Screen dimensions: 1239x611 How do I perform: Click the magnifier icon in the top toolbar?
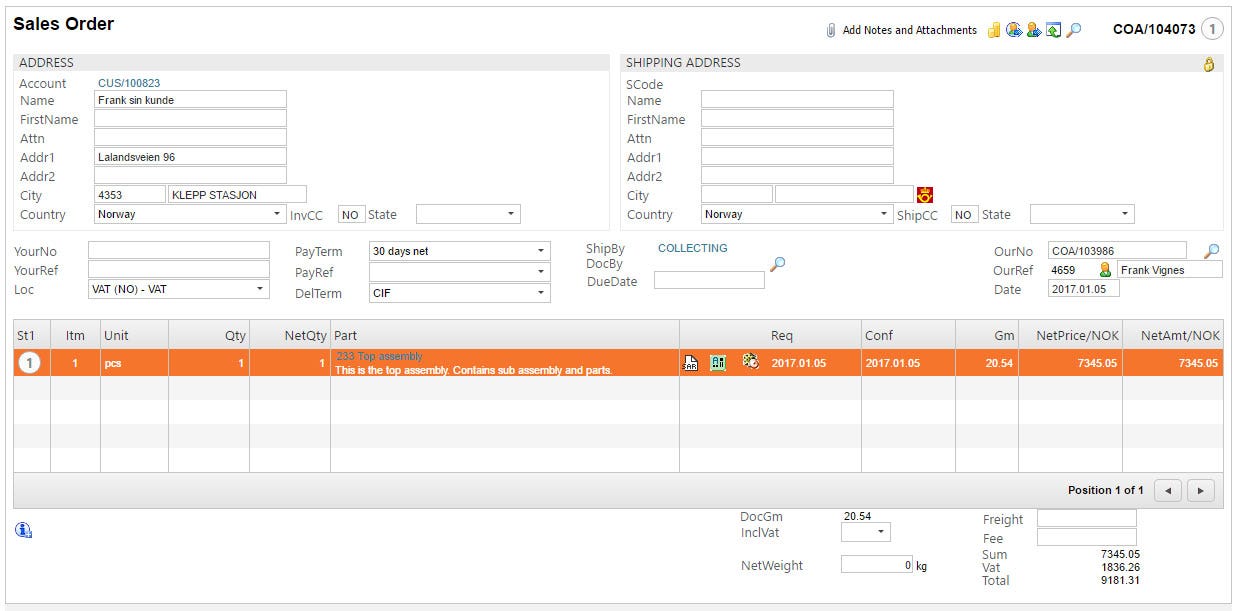pos(1074,30)
